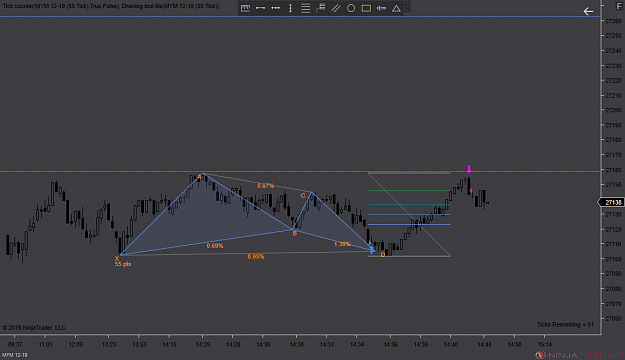Screen dimensions: 625x360
Task: Click the 0.67% ratio label
Action: point(265,186)
